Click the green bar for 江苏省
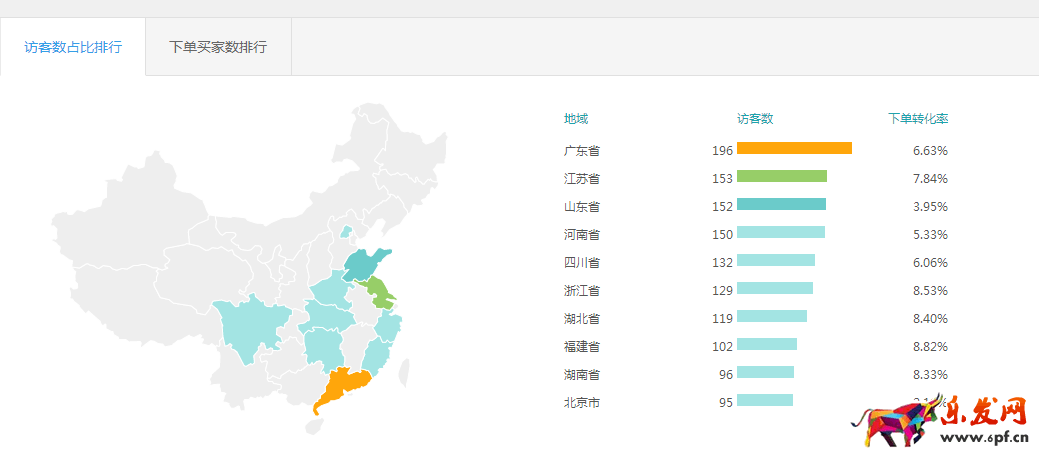The height and width of the screenshot is (458, 1039). 781,177
